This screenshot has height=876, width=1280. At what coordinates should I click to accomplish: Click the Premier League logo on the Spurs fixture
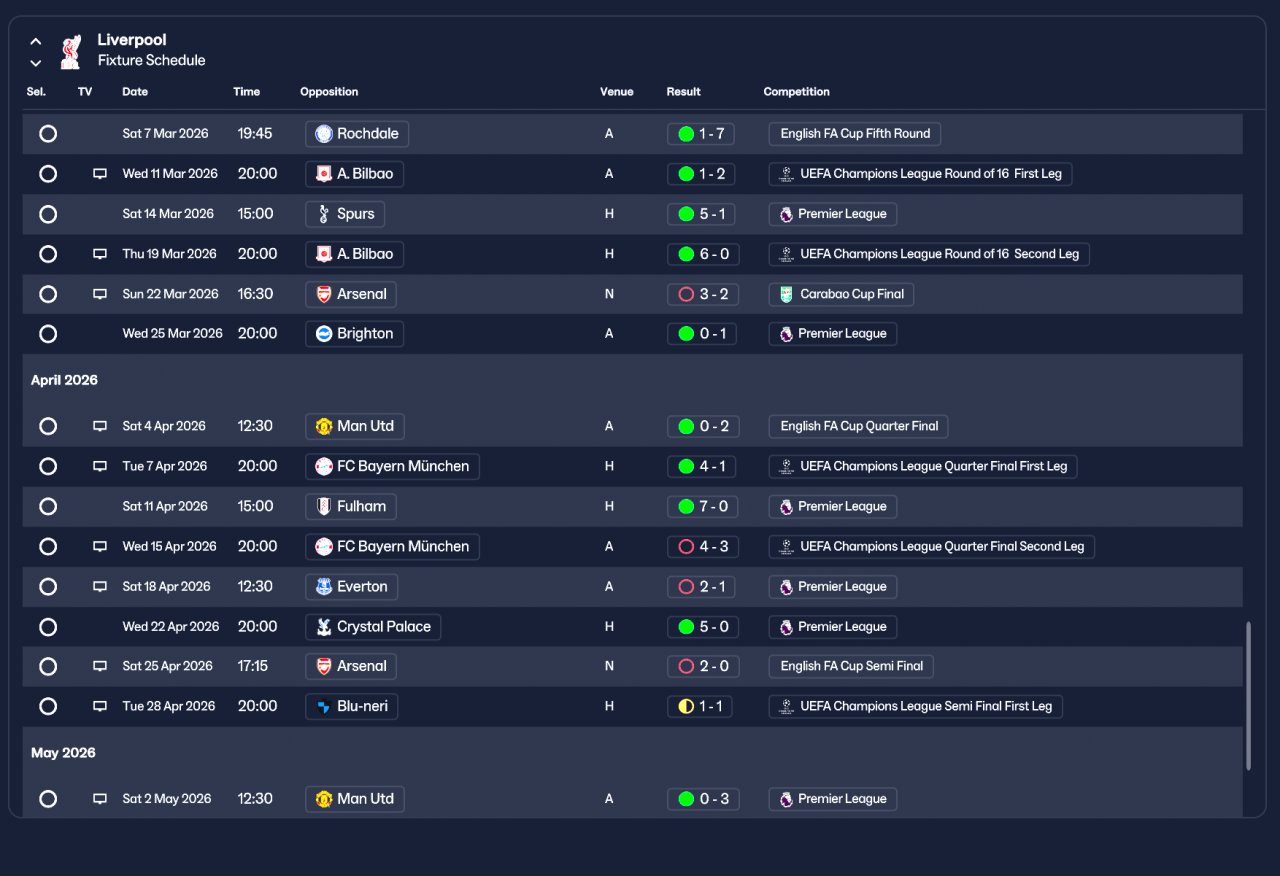tap(786, 214)
